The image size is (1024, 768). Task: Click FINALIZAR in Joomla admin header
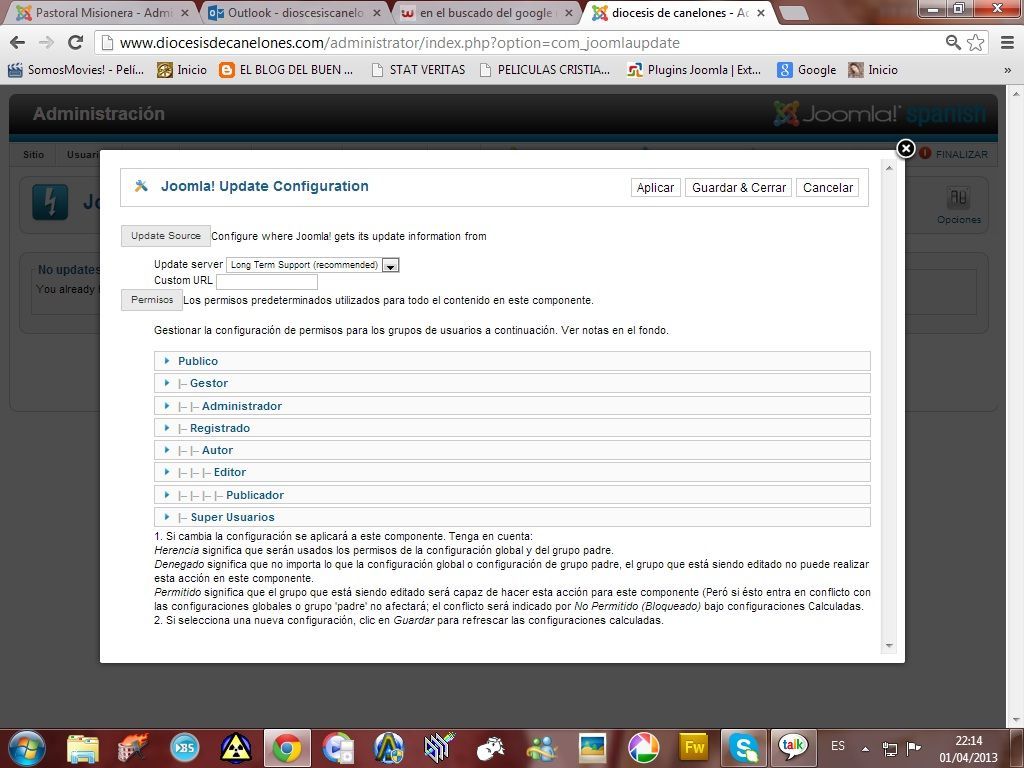[x=954, y=154]
